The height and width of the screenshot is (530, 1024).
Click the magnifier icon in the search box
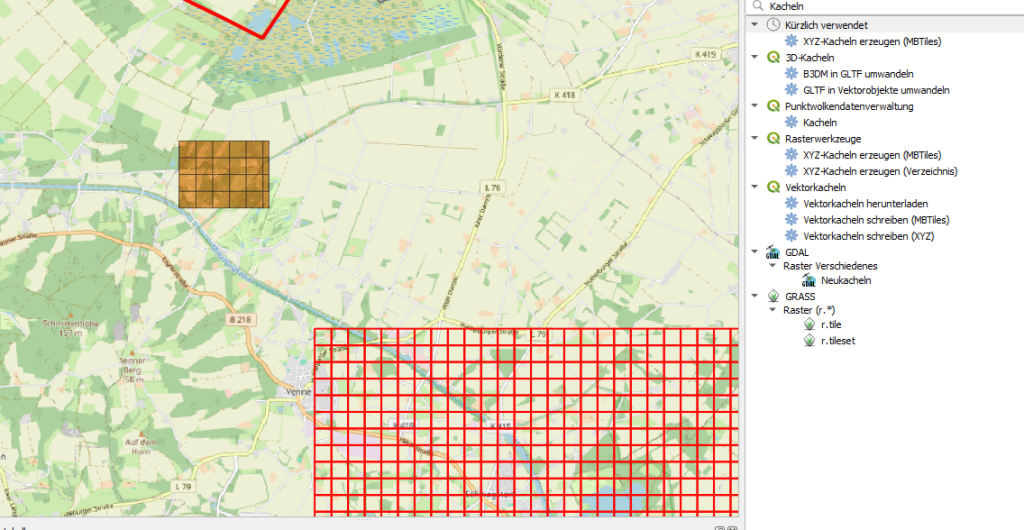pos(758,6)
